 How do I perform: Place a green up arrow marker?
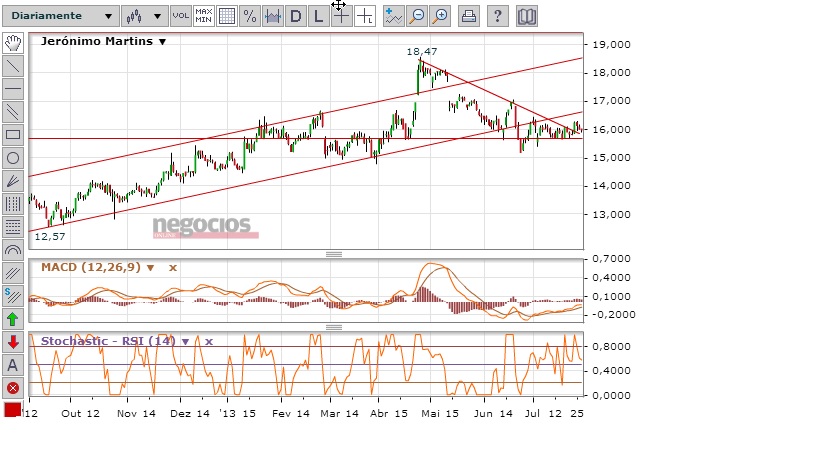pyautogui.click(x=13, y=319)
